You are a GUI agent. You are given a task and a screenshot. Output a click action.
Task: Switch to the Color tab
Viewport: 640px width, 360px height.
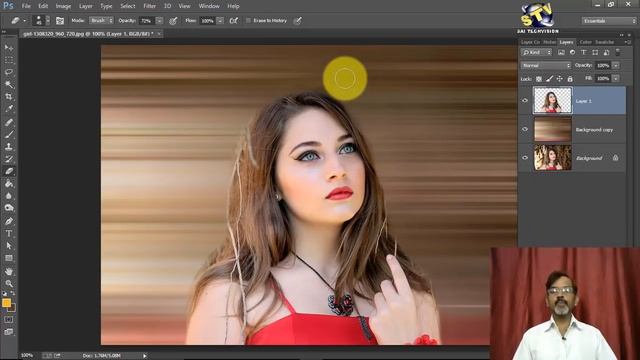[x=585, y=42]
